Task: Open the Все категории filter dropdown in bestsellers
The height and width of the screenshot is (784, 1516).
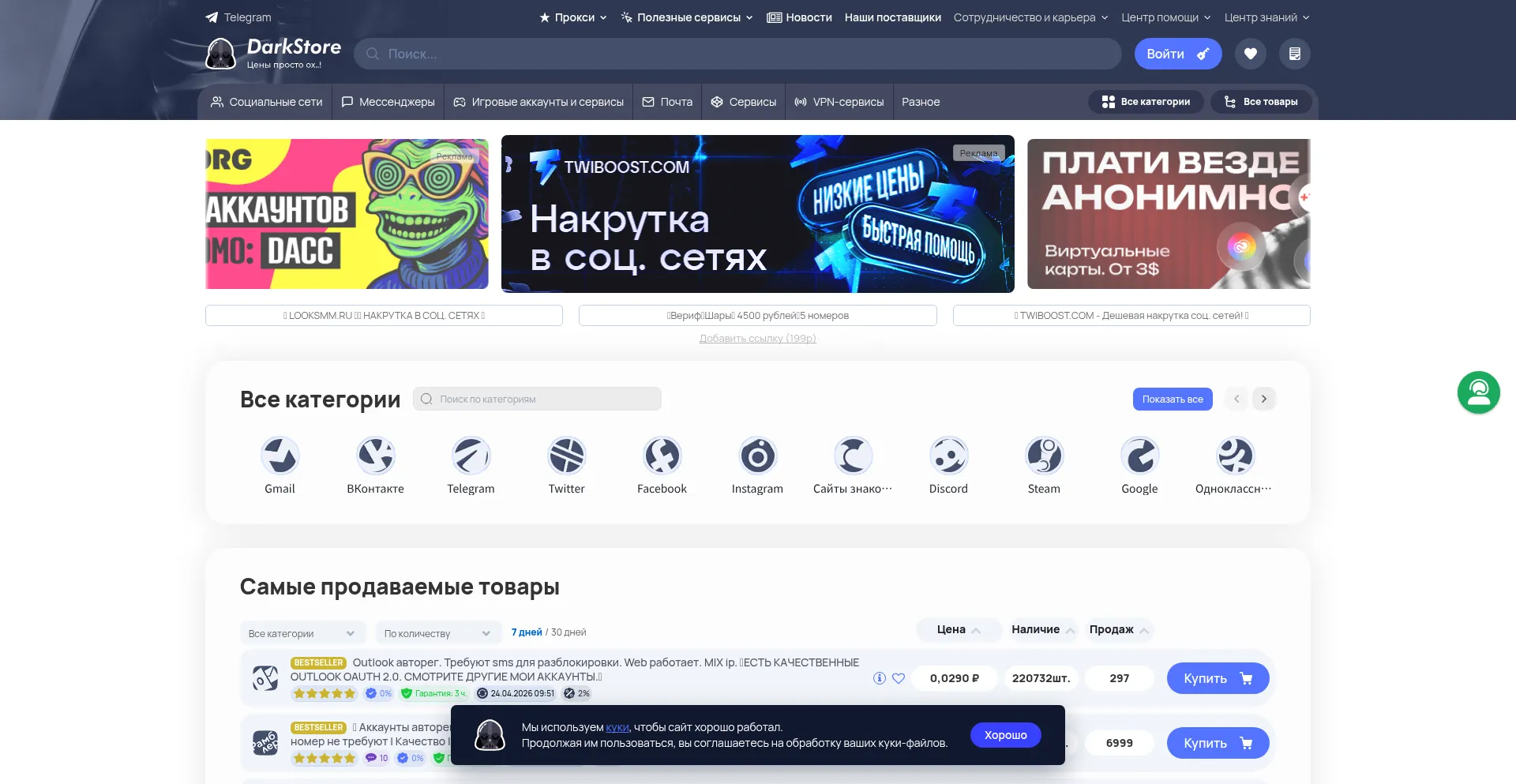Action: click(x=302, y=633)
